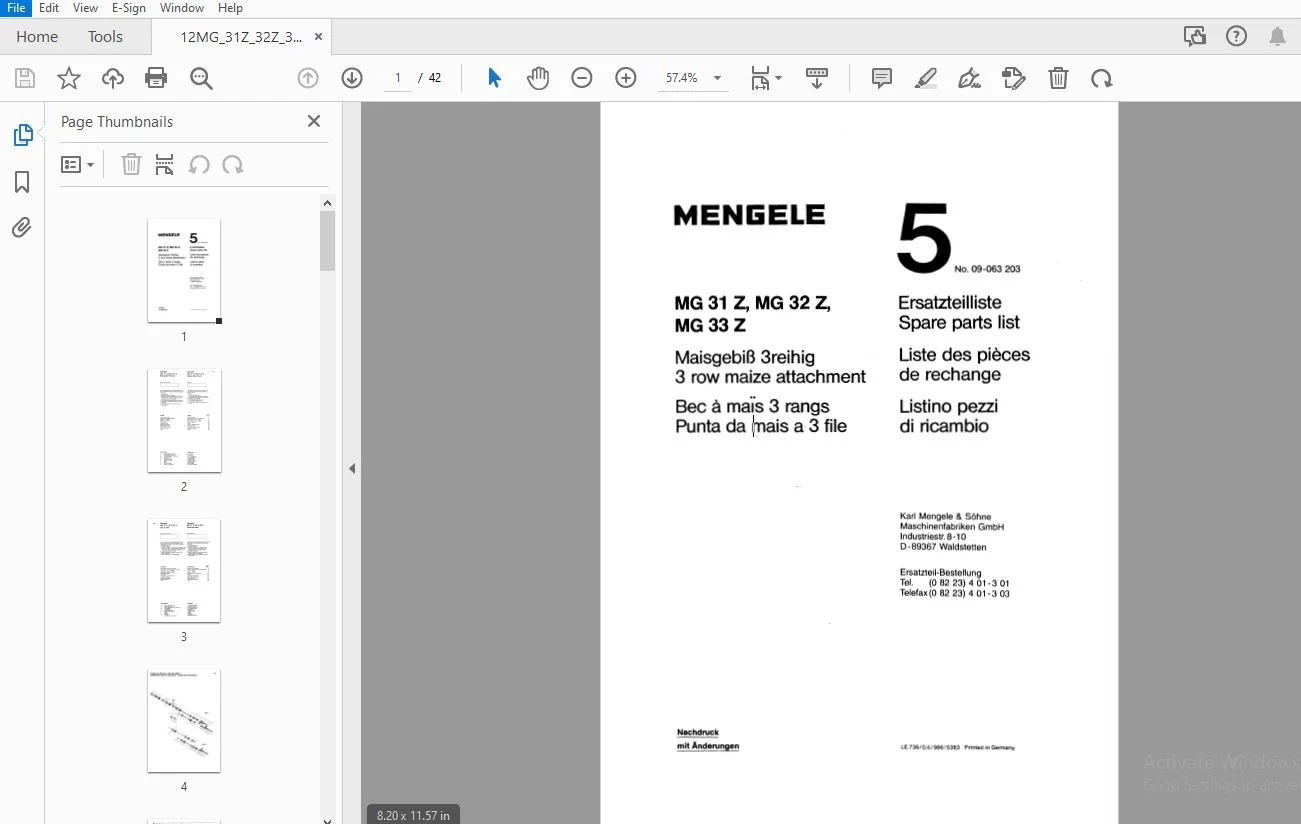Click the 'Ersatzteilliste' heading text
This screenshot has width=1301, height=824.
point(950,303)
